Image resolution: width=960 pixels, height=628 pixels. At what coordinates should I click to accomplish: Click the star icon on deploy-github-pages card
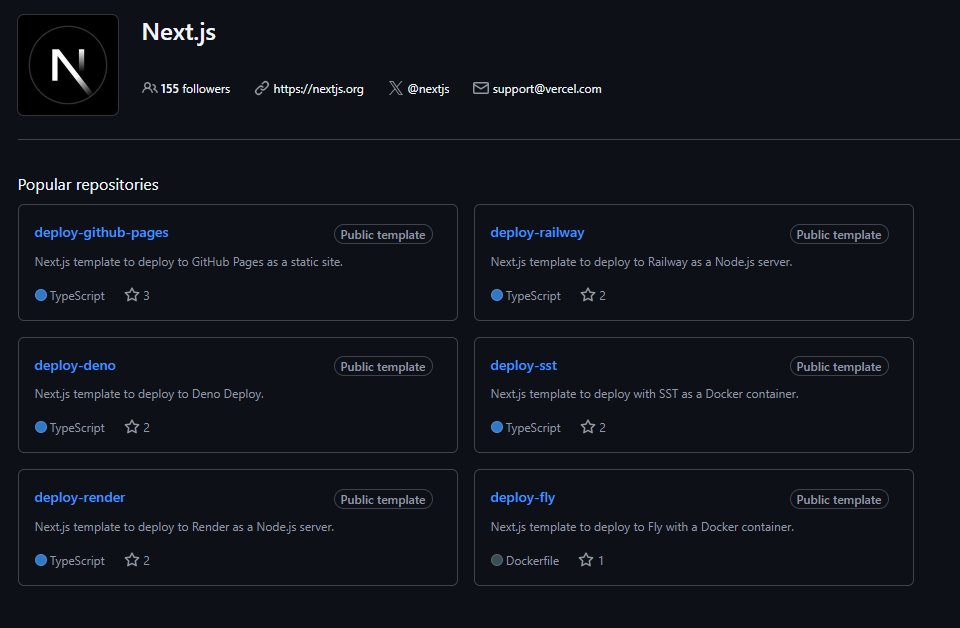[x=132, y=295]
